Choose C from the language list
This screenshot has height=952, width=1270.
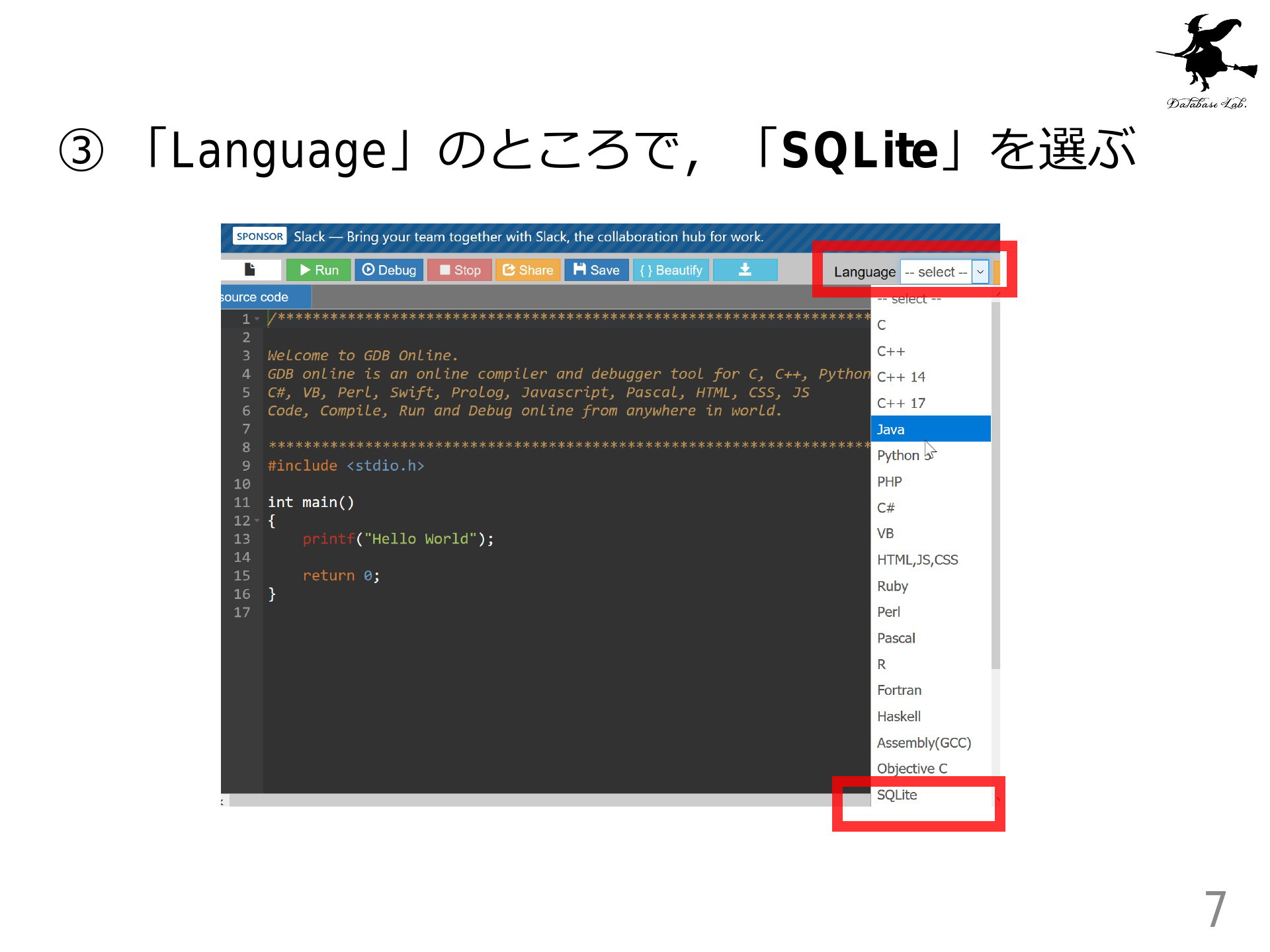coord(931,325)
